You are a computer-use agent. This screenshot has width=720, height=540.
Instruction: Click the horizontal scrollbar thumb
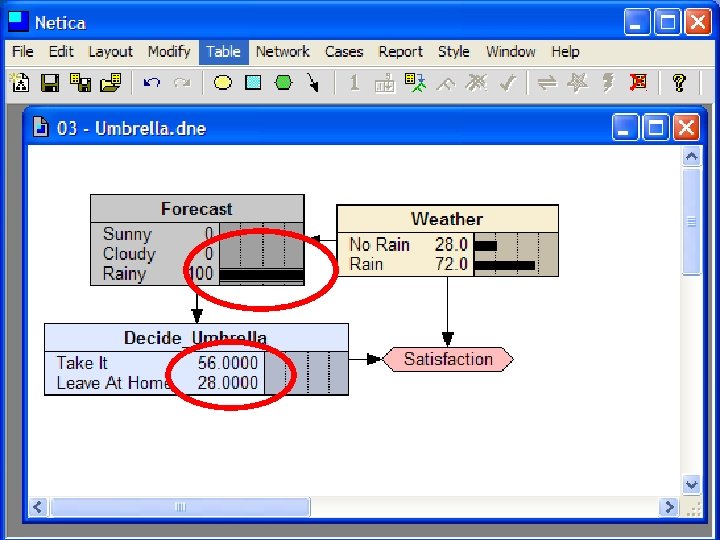(x=180, y=507)
